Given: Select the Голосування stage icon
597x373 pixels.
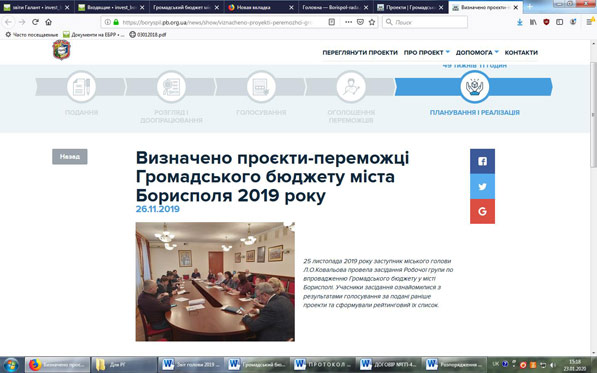Looking at the screenshot, I should pyautogui.click(x=261, y=87).
